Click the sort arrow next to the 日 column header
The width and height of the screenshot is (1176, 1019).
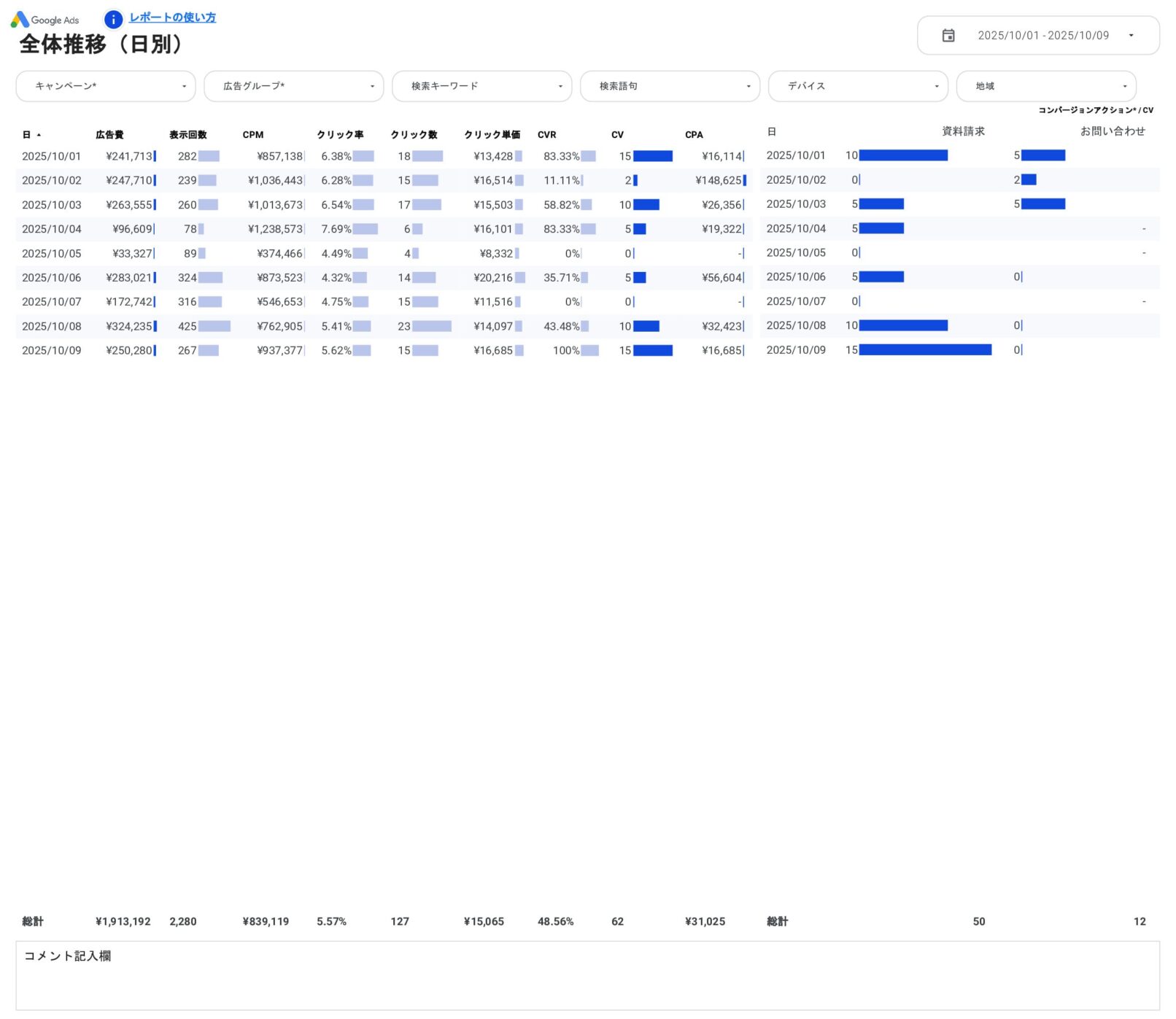tap(39, 135)
